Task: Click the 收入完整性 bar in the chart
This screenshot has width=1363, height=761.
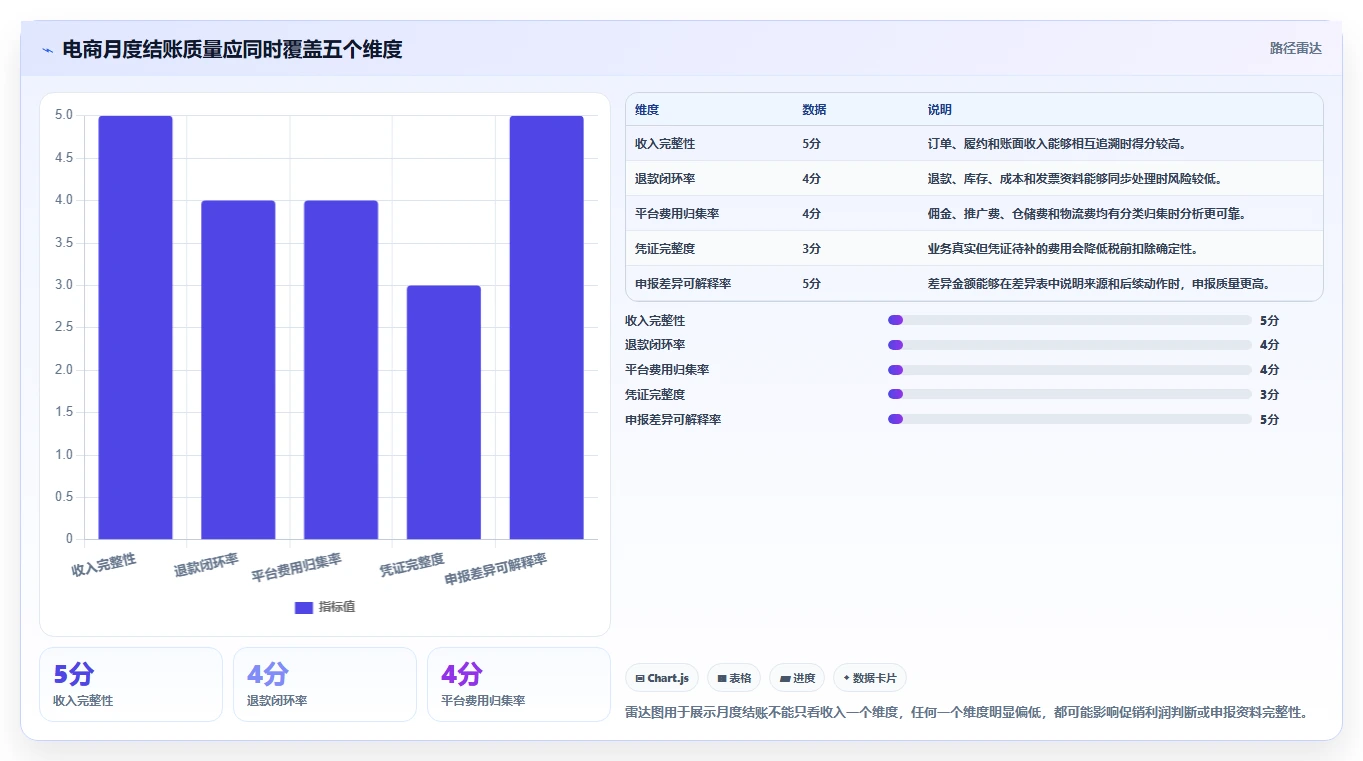Action: click(x=135, y=327)
